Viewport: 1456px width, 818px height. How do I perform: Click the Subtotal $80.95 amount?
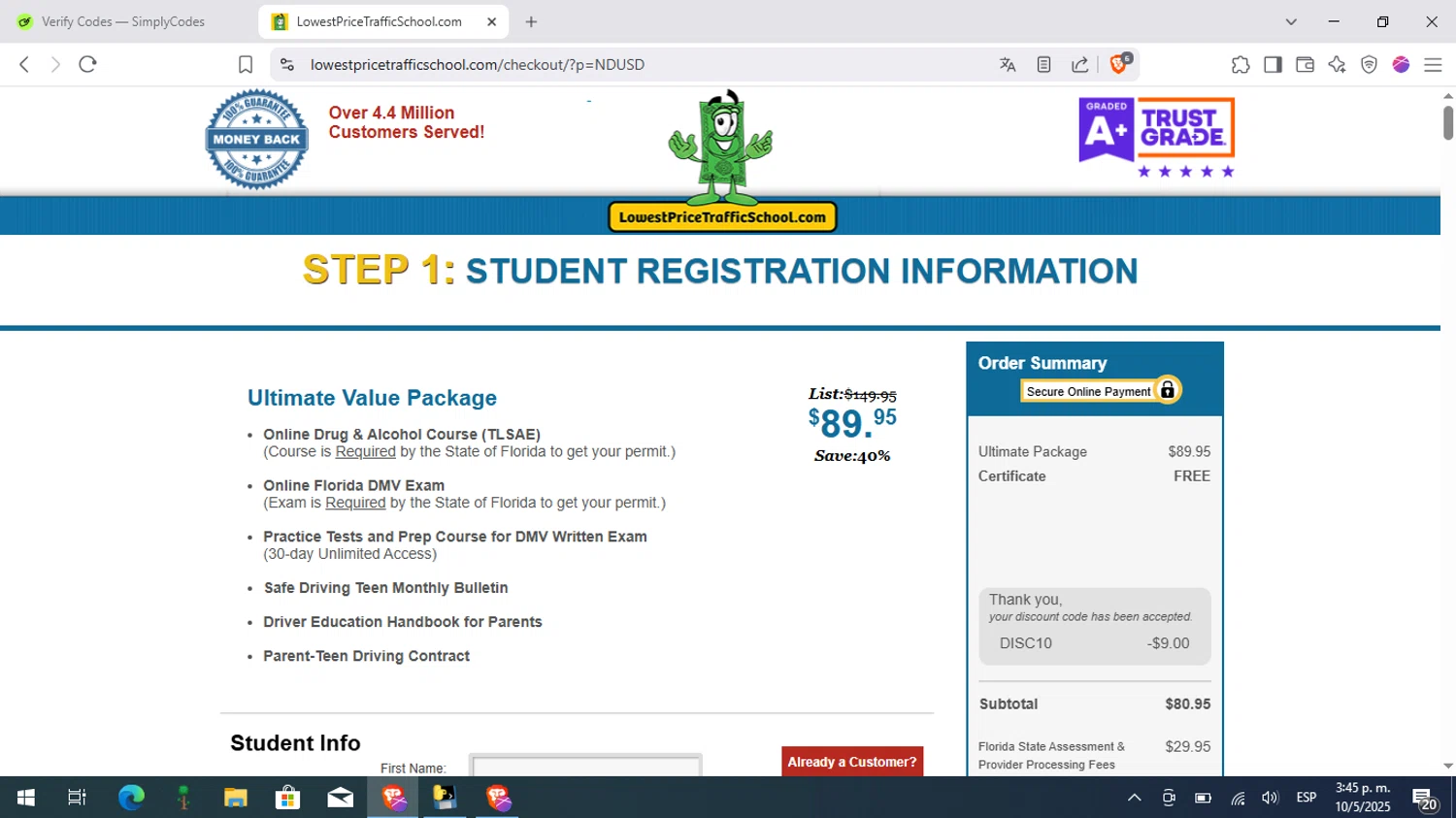point(1188,704)
